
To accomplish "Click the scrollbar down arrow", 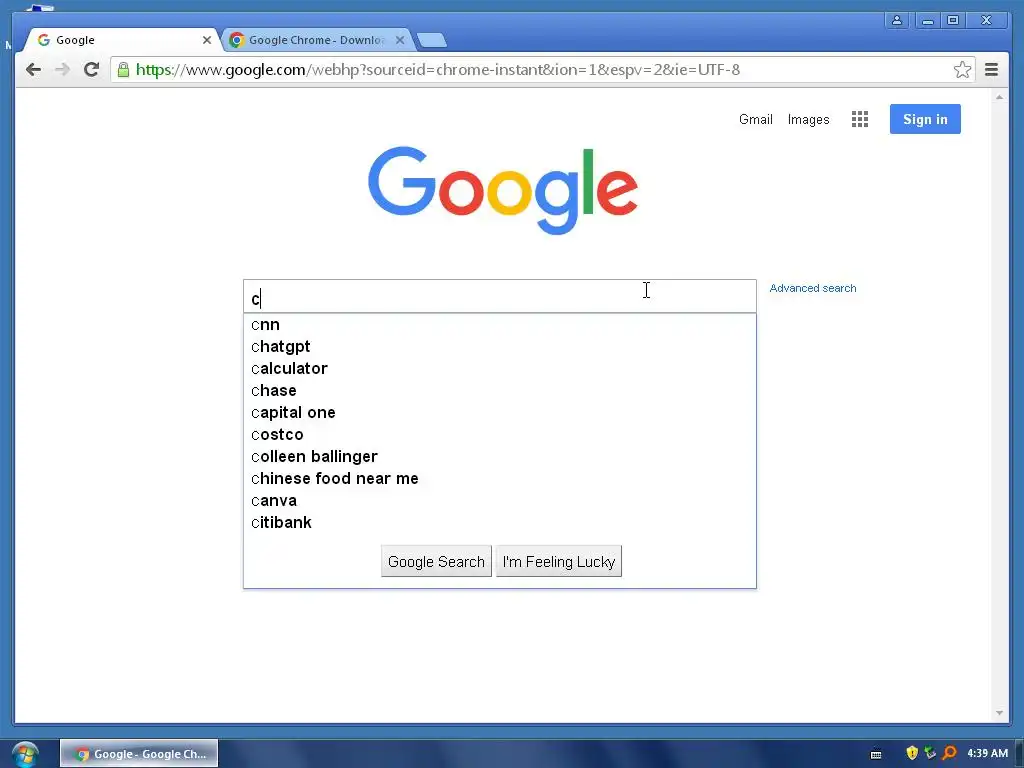I will tap(999, 713).
